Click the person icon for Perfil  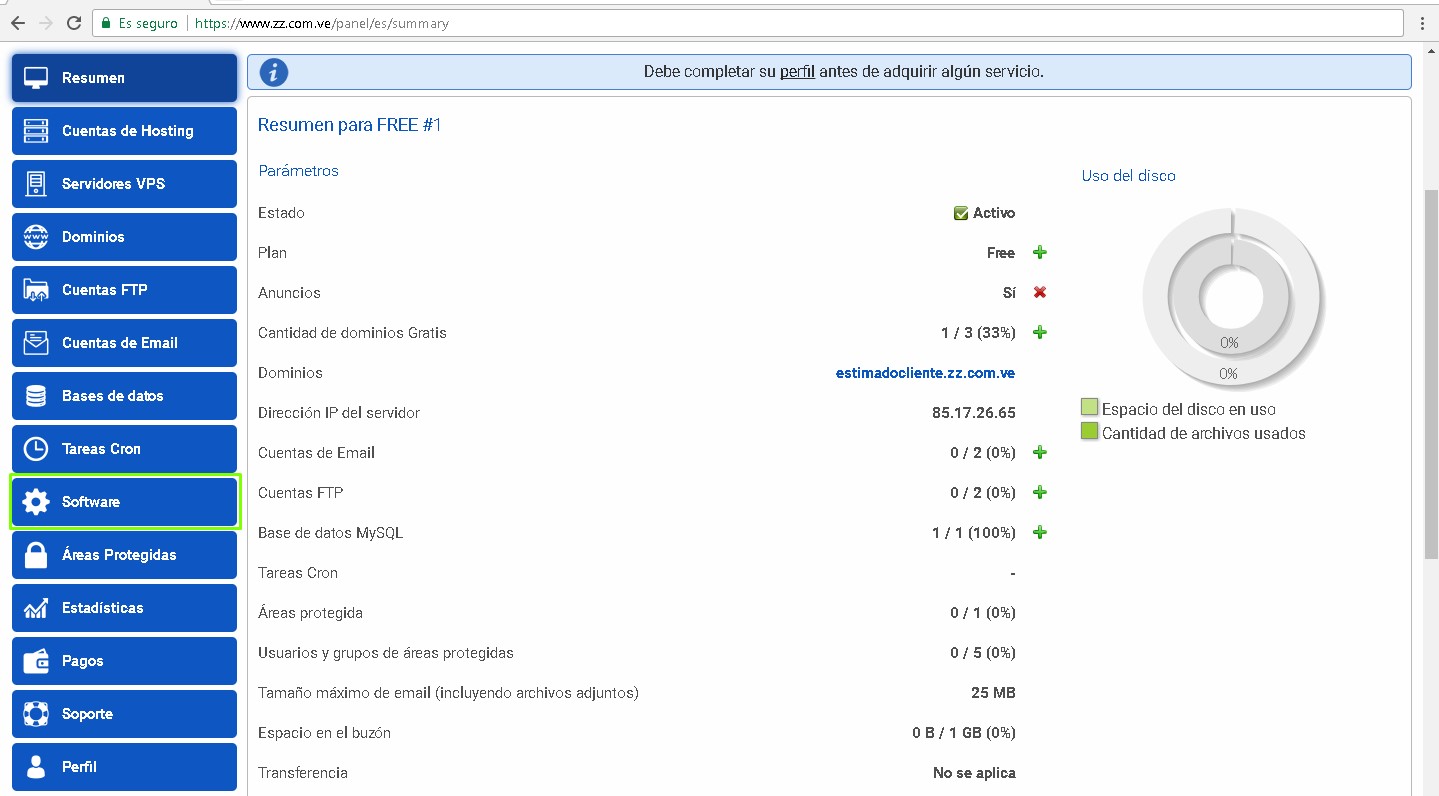[x=36, y=767]
